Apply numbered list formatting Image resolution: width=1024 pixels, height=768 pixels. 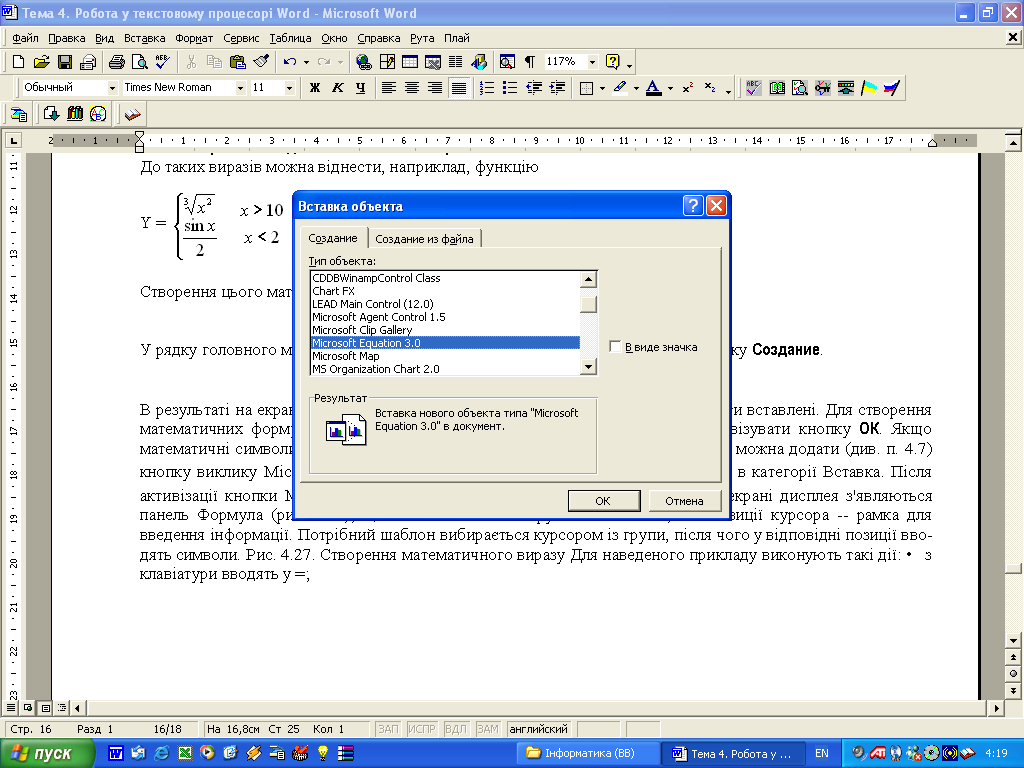487,88
